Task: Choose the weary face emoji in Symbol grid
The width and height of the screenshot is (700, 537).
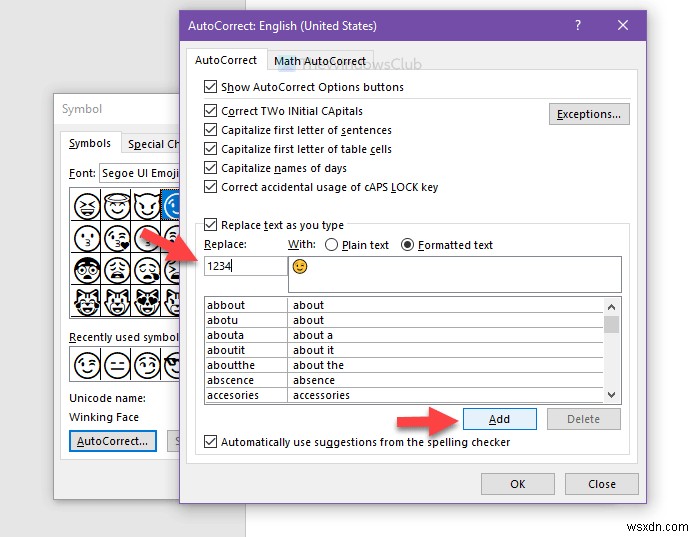Action: point(117,270)
